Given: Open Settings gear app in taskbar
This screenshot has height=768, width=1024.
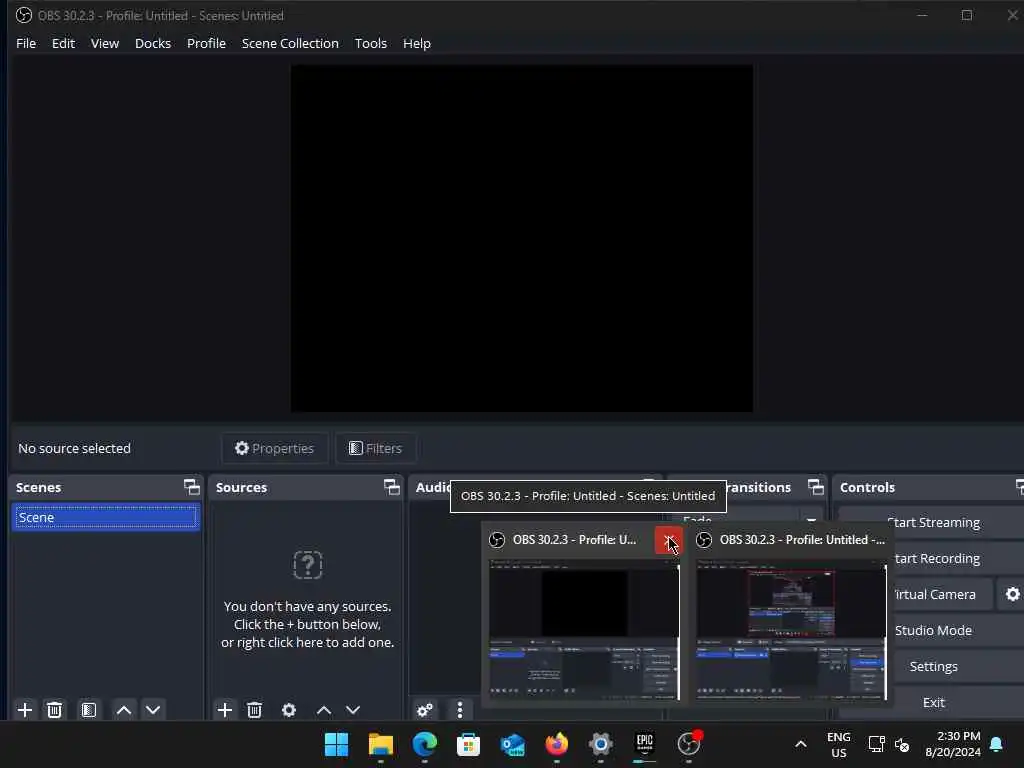Looking at the screenshot, I should click(601, 744).
